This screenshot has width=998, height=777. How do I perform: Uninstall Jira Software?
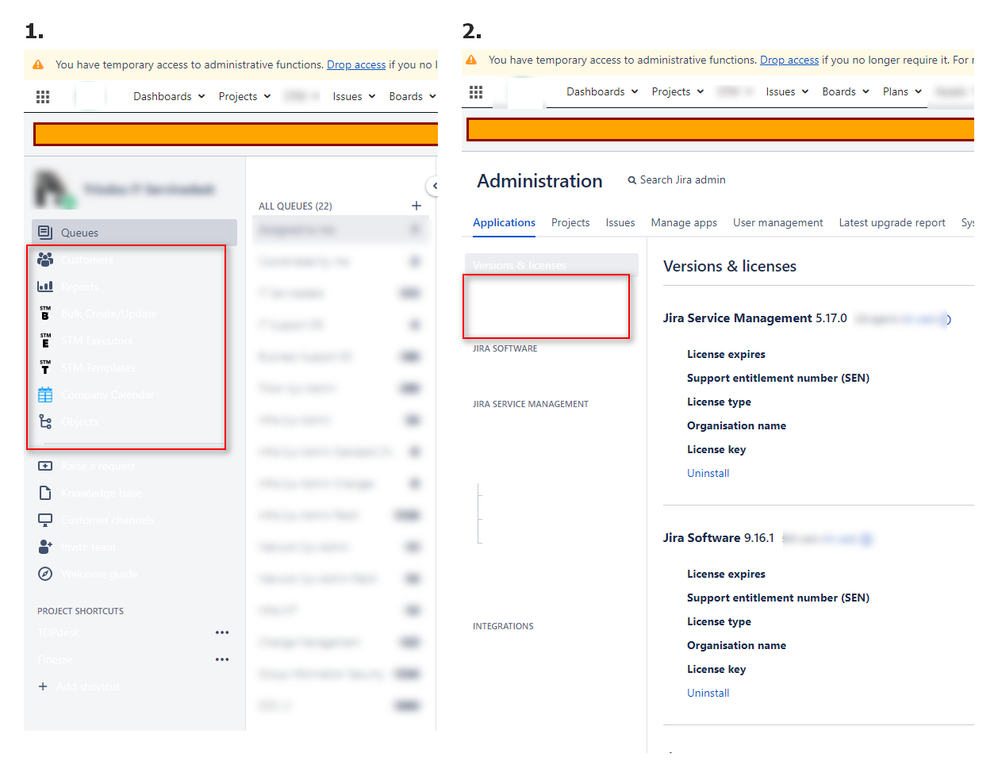(x=708, y=693)
